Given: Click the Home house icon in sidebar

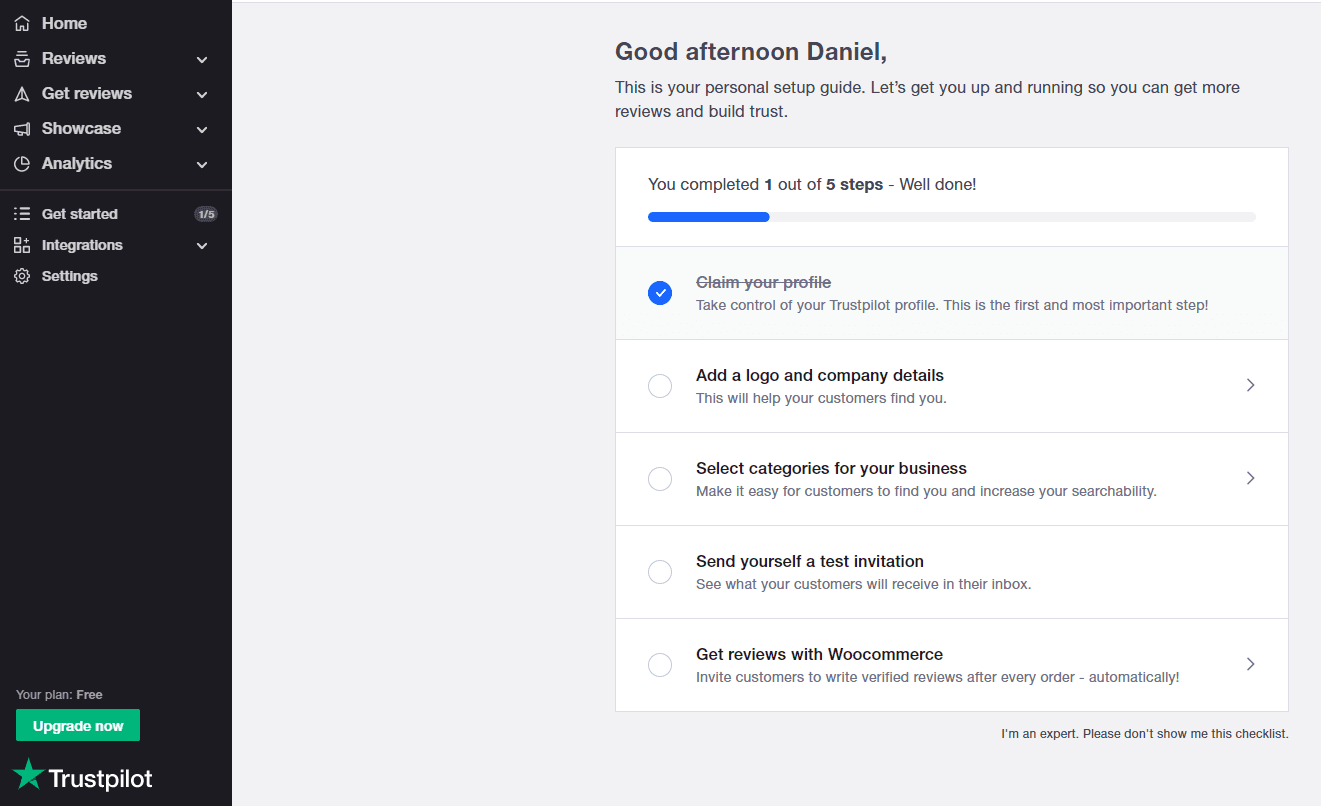Looking at the screenshot, I should point(22,23).
